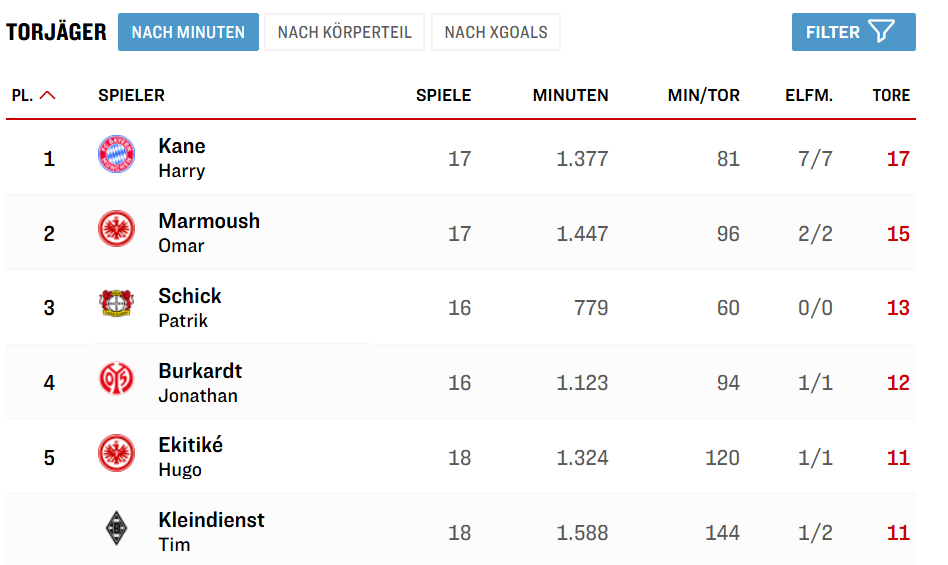Switch to Nach Minuten tab
This screenshot has height=565, width=948.
pos(188,32)
